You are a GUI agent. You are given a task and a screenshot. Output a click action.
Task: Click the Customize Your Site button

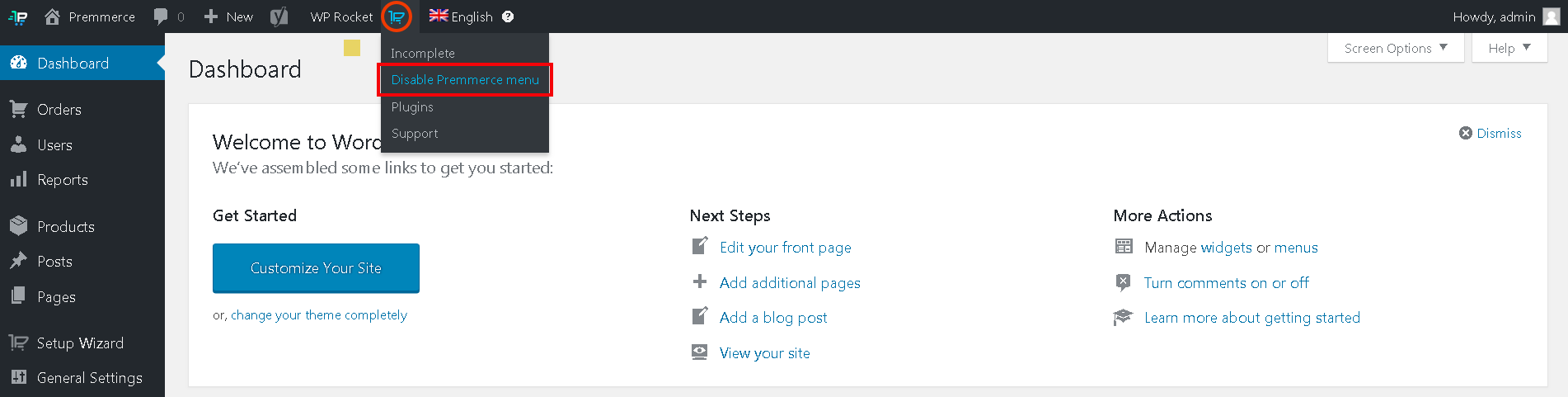click(316, 268)
